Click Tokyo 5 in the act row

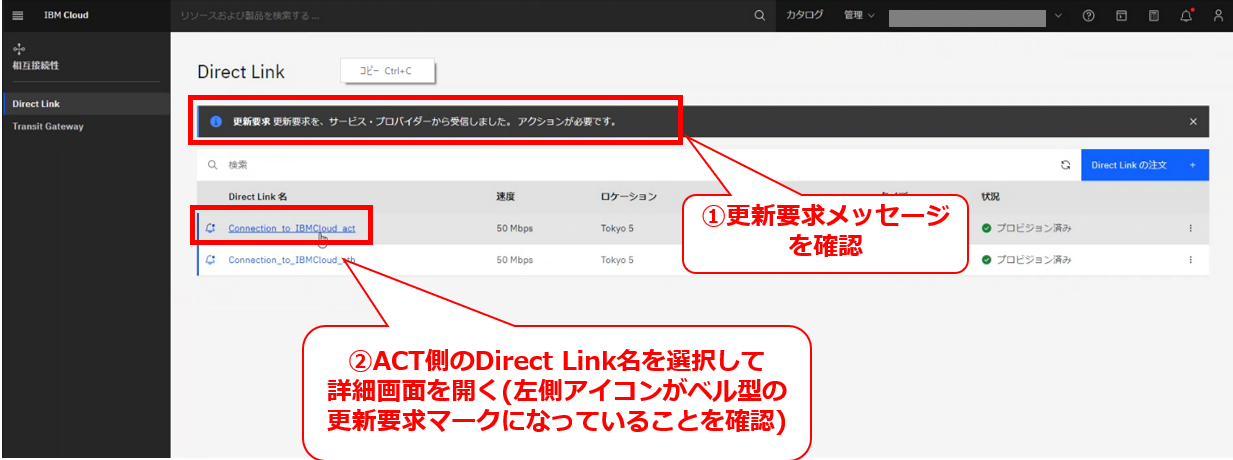(x=617, y=228)
